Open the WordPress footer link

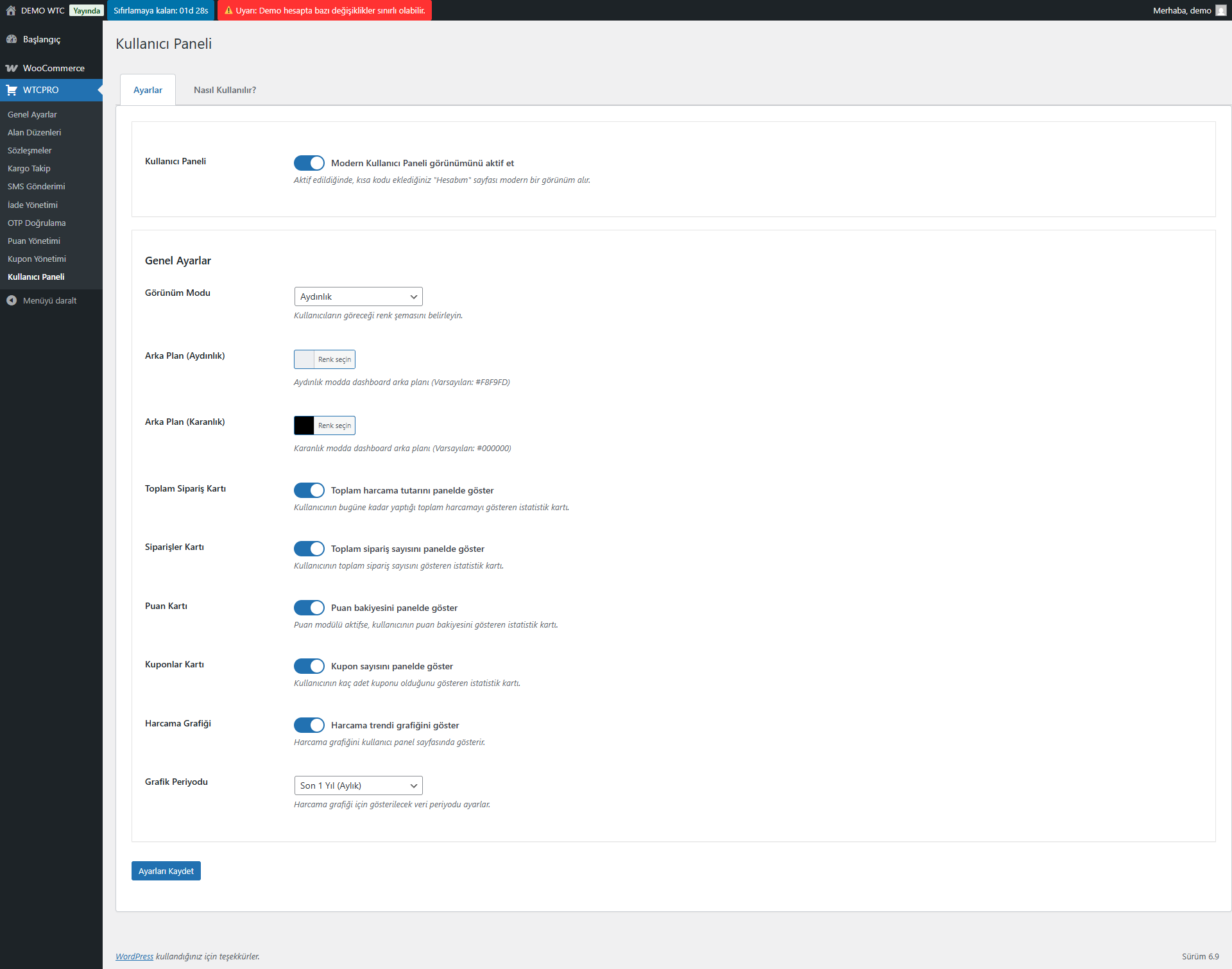134,956
